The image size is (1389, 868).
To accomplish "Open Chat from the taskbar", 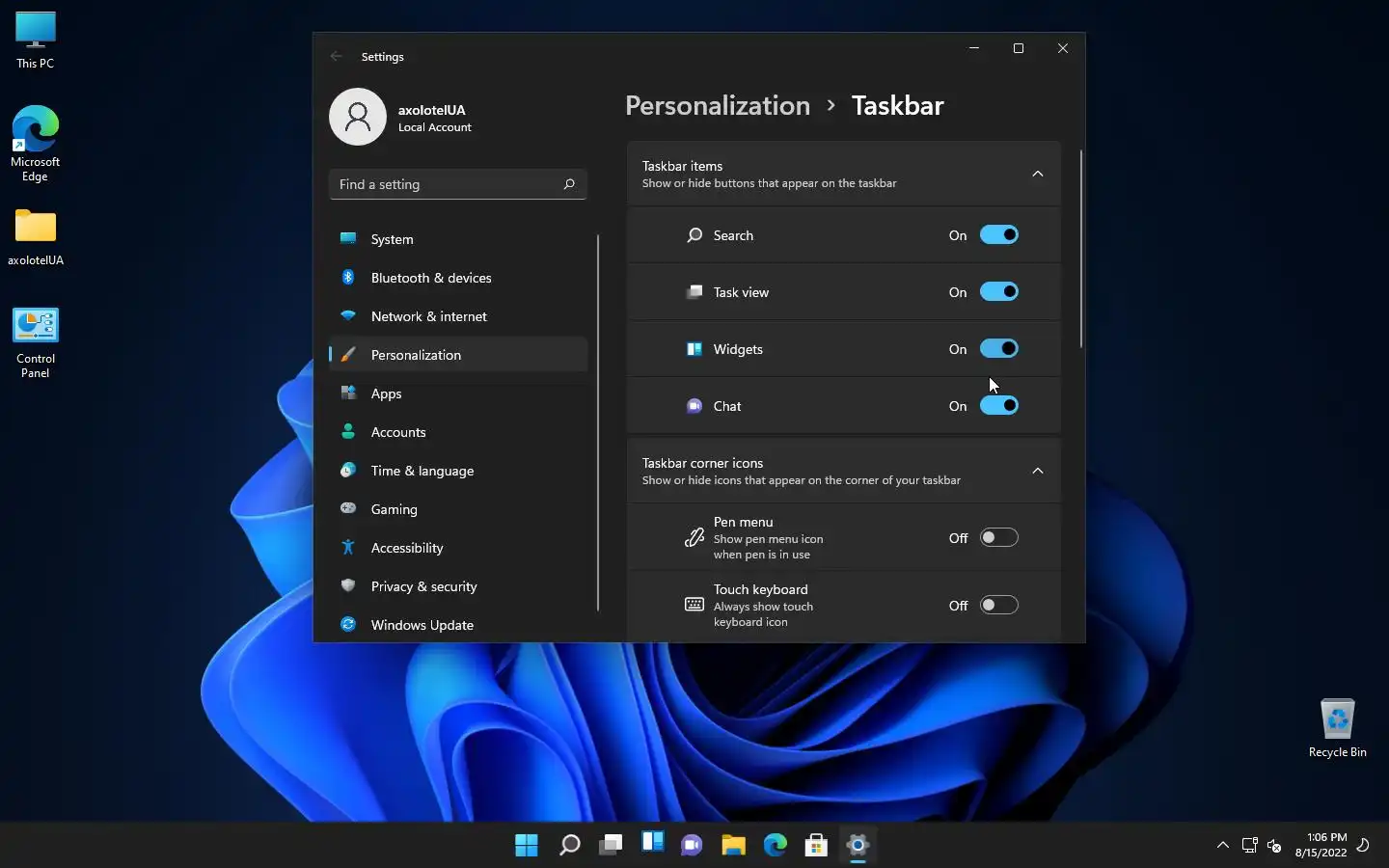I will 692,845.
